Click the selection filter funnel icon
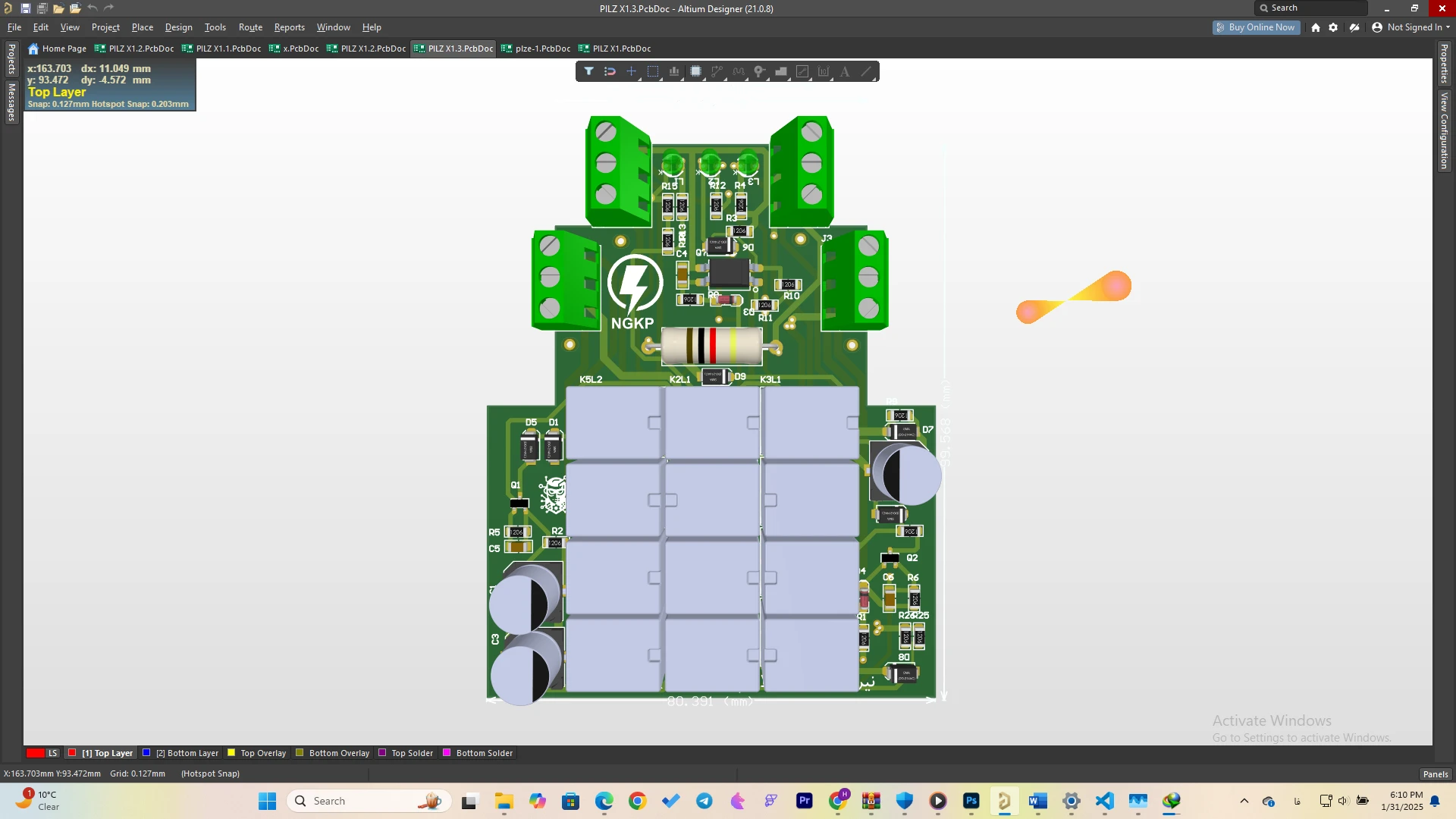1456x819 pixels. [x=588, y=71]
